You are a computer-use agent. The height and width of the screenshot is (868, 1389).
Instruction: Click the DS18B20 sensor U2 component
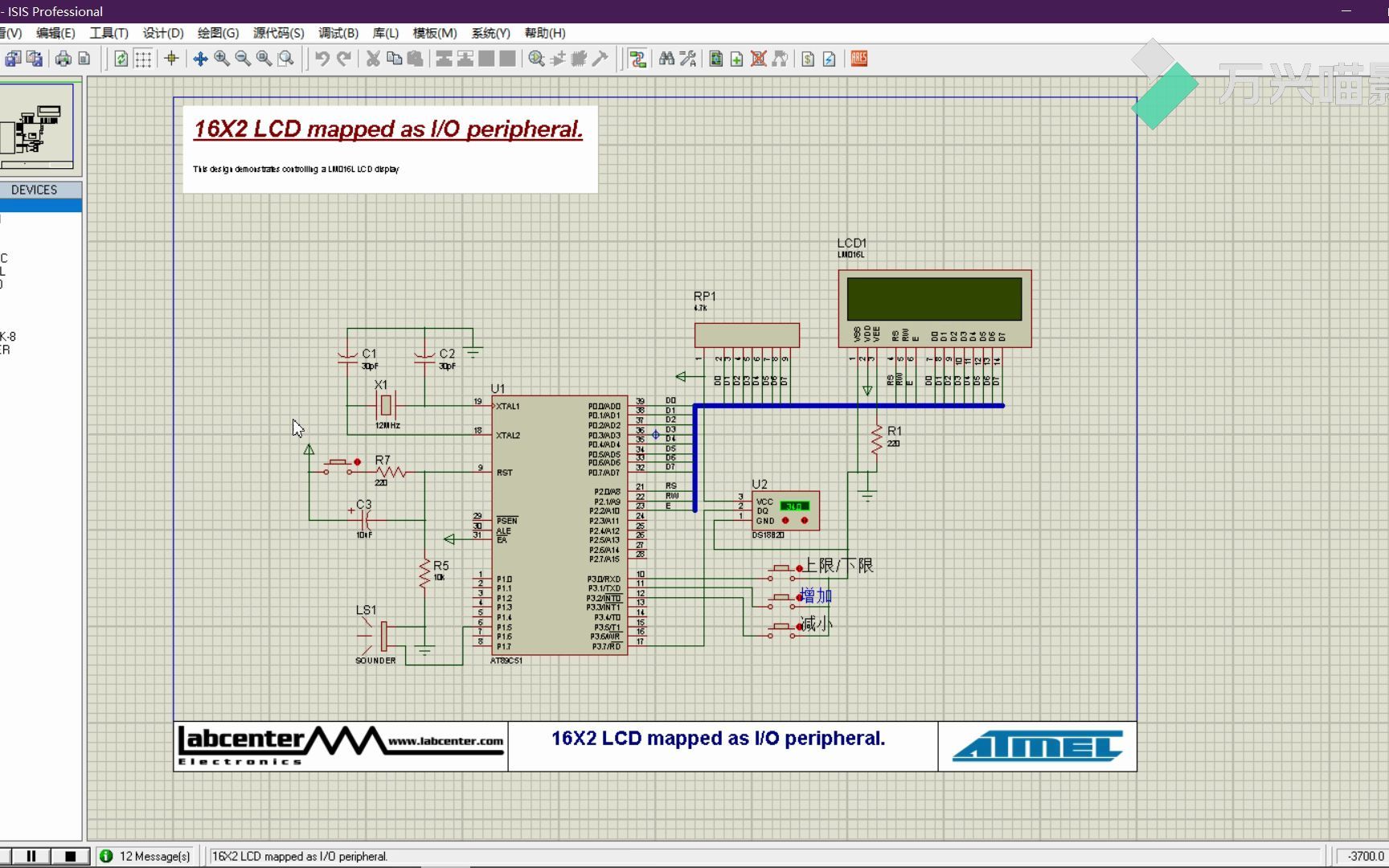click(785, 511)
